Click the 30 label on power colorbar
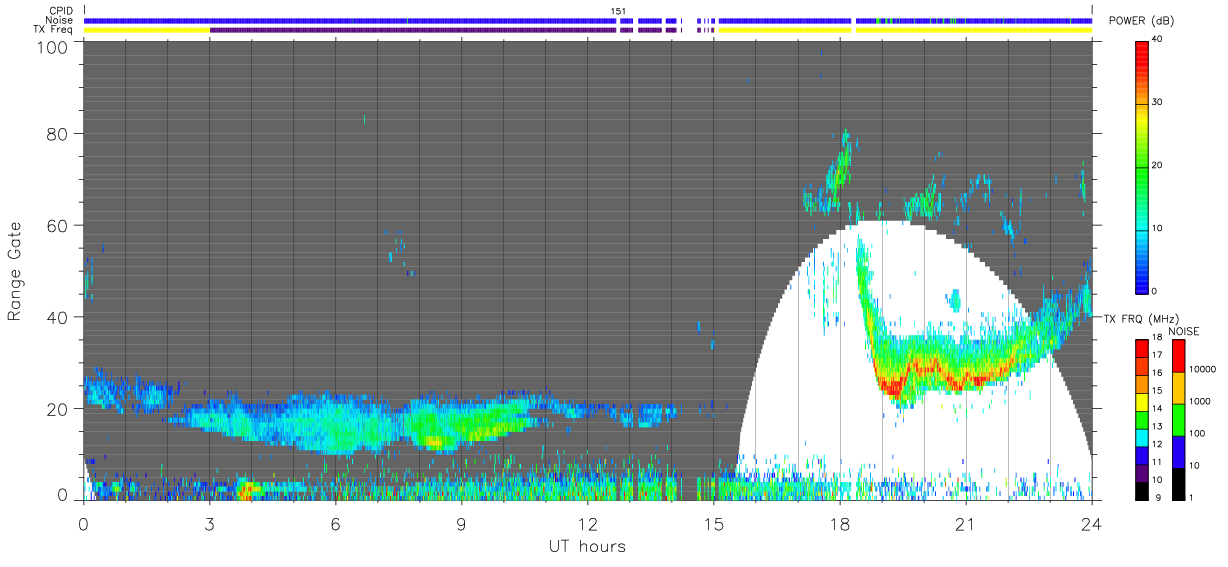The width and height of the screenshot is (1228, 567). pyautogui.click(x=1158, y=102)
